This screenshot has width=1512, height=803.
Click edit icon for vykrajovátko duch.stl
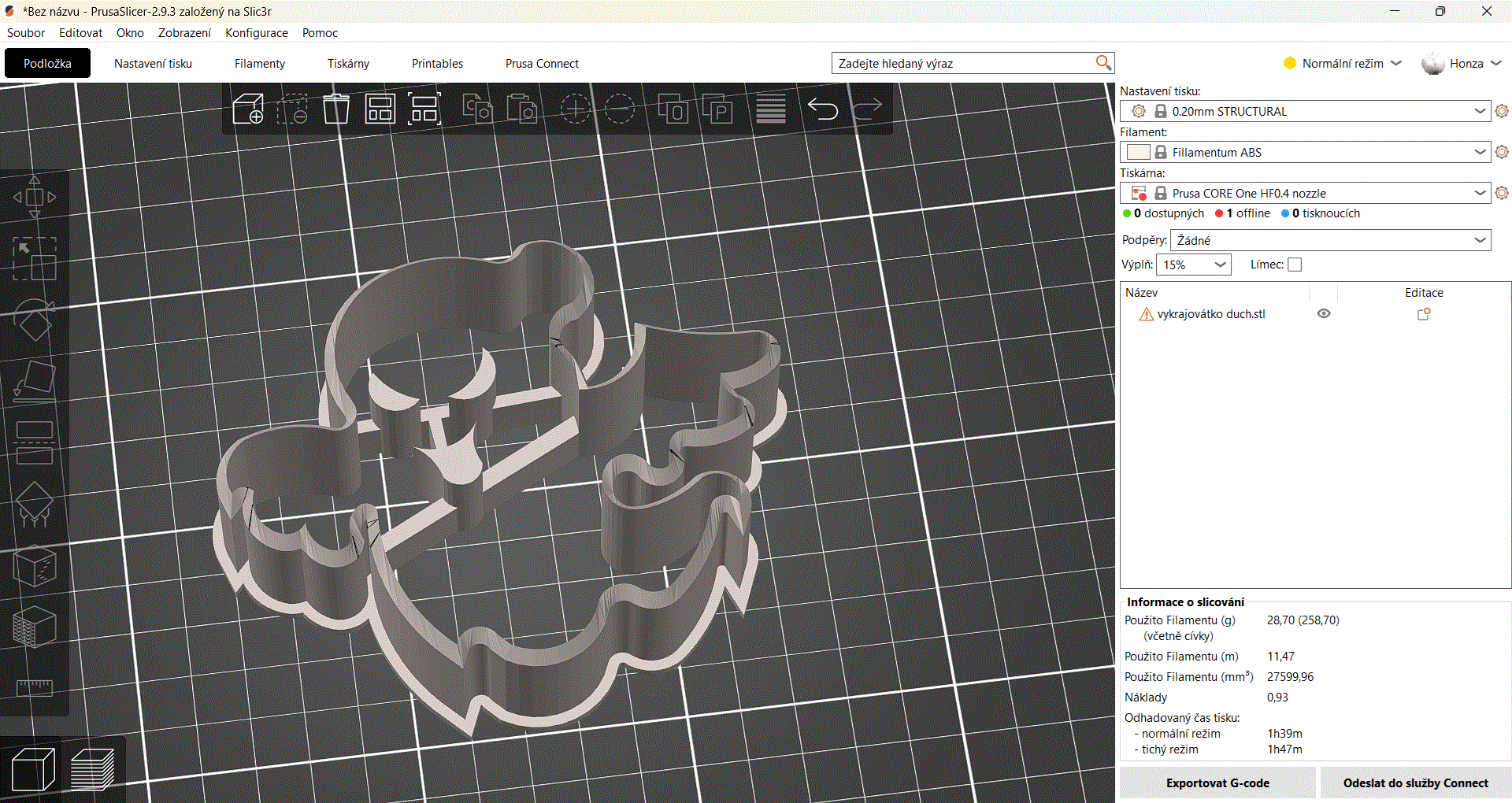coord(1424,314)
